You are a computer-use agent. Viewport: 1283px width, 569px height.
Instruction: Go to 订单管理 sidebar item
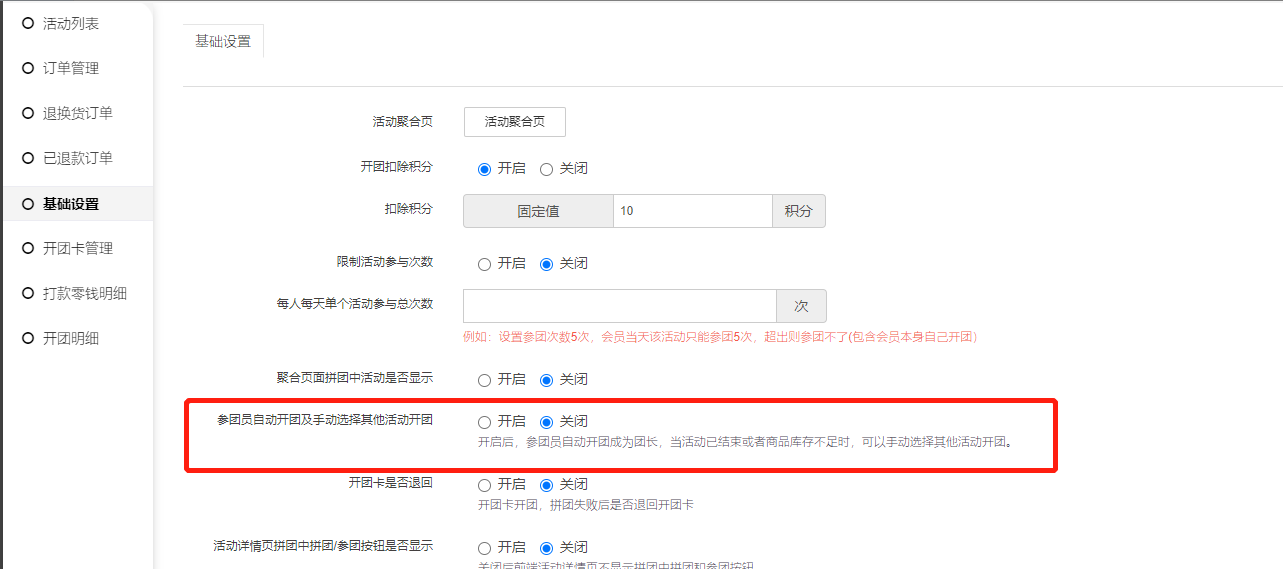pos(70,68)
